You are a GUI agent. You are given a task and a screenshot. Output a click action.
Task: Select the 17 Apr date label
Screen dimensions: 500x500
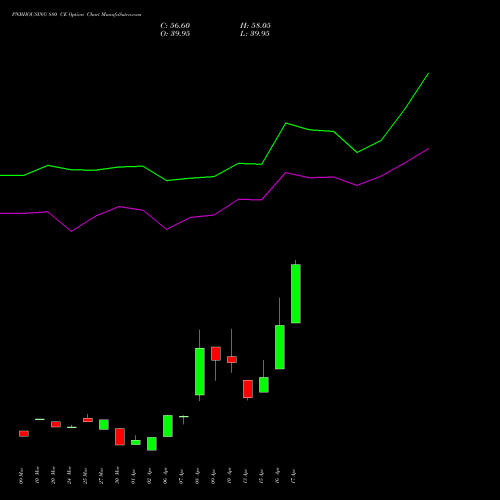point(293,476)
